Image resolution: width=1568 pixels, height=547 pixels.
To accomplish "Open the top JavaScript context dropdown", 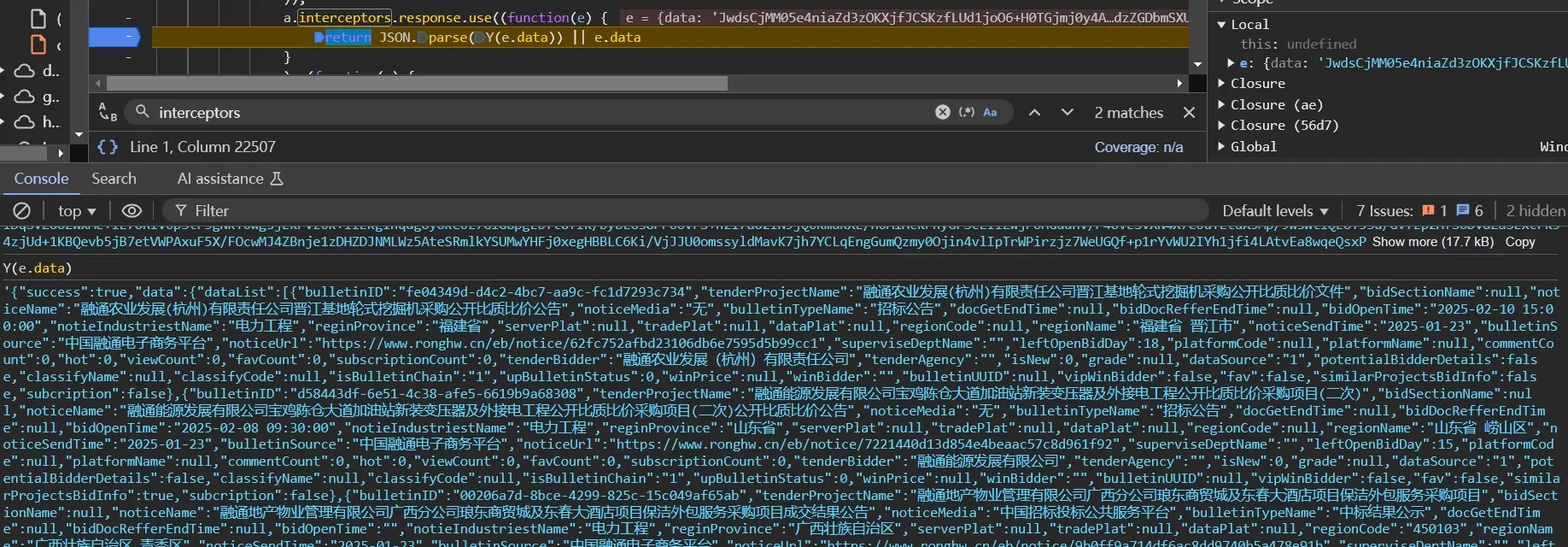I will [x=77, y=210].
